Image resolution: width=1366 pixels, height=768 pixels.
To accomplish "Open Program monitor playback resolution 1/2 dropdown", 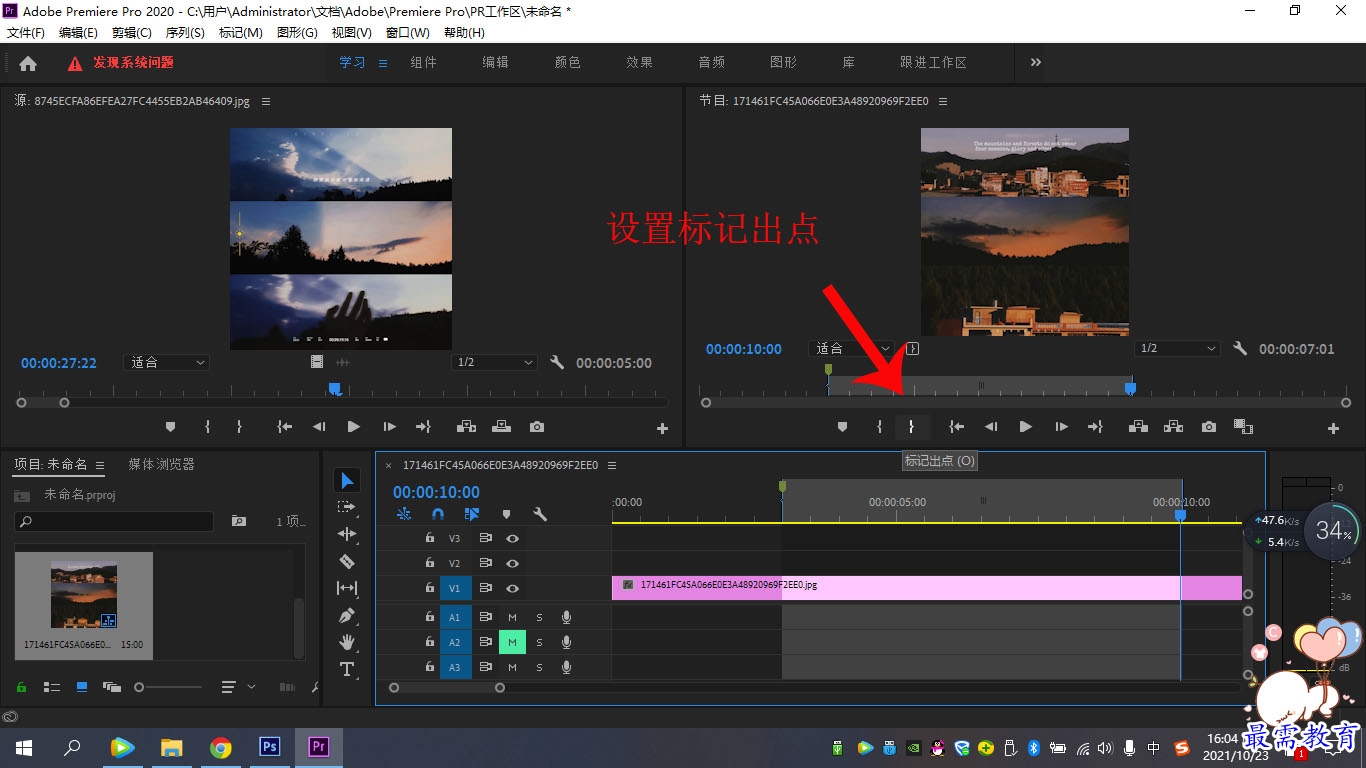I will click(1177, 349).
